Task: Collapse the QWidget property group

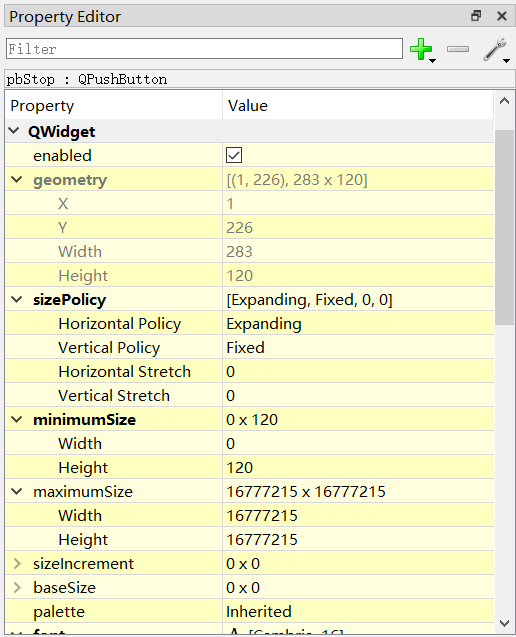Action: click(x=14, y=131)
